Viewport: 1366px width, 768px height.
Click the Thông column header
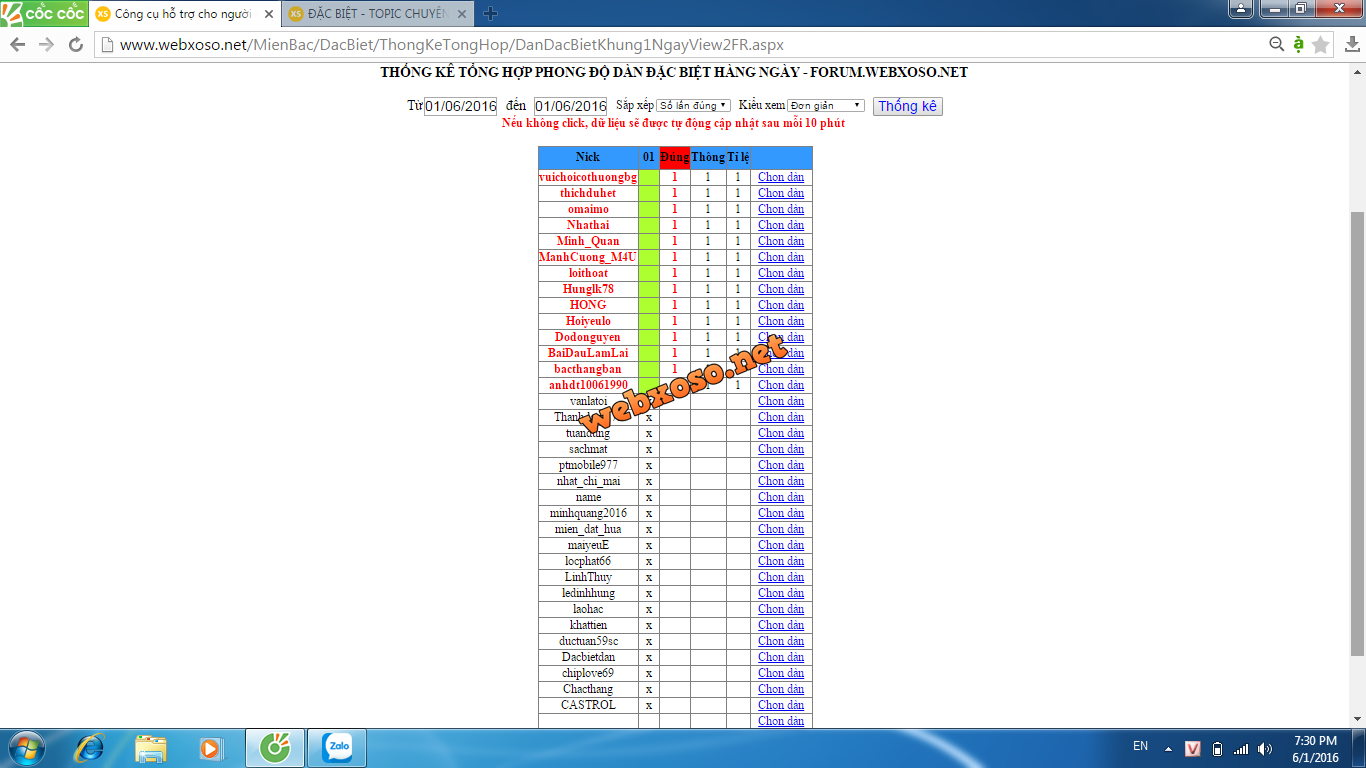coord(708,157)
